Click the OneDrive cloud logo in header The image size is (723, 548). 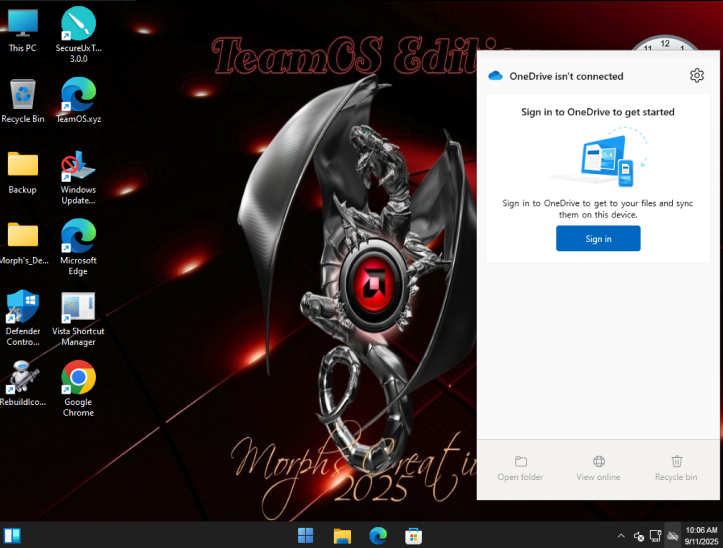pyautogui.click(x=495, y=76)
